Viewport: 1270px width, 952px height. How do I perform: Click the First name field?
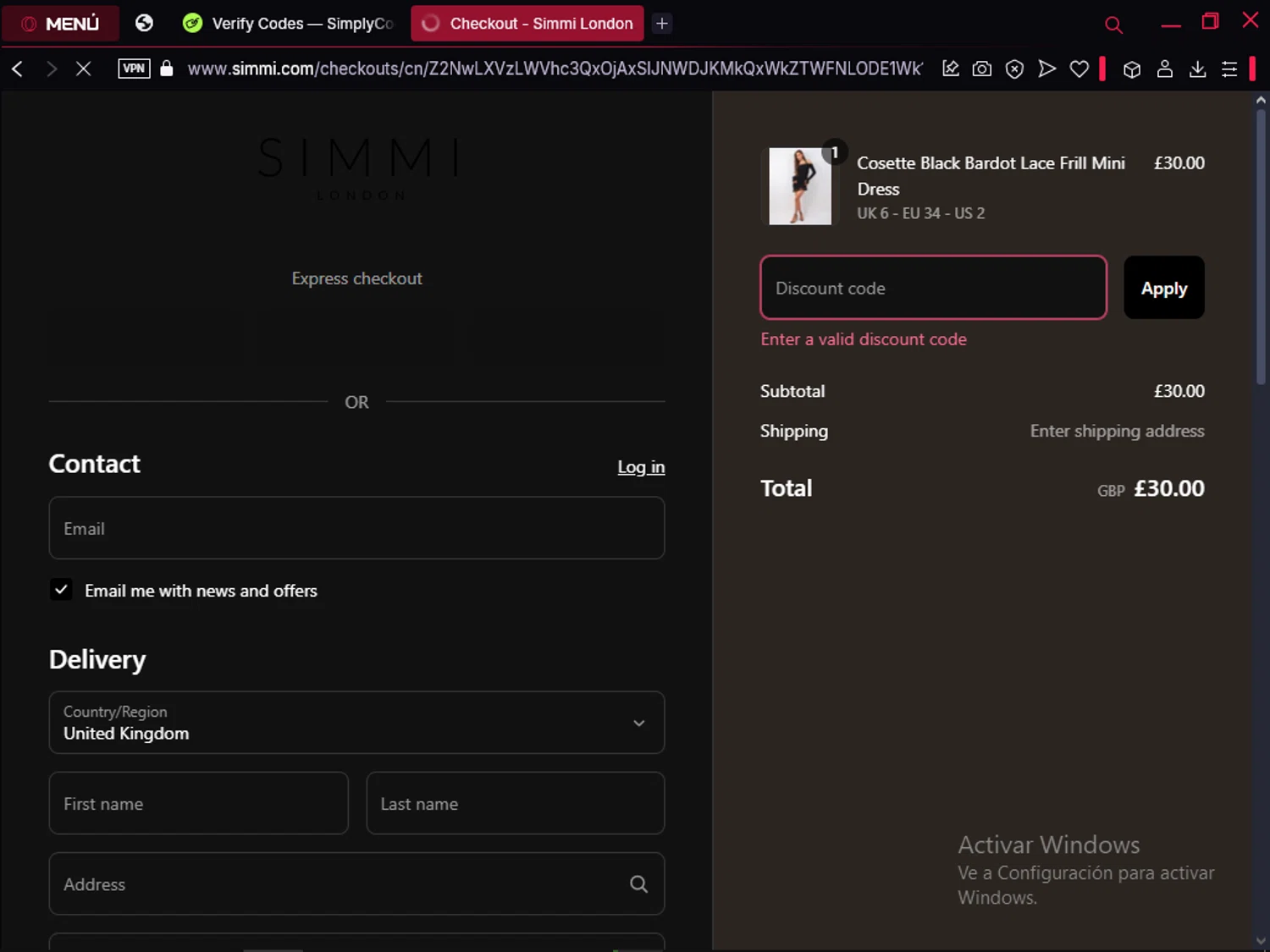pyautogui.click(x=198, y=803)
